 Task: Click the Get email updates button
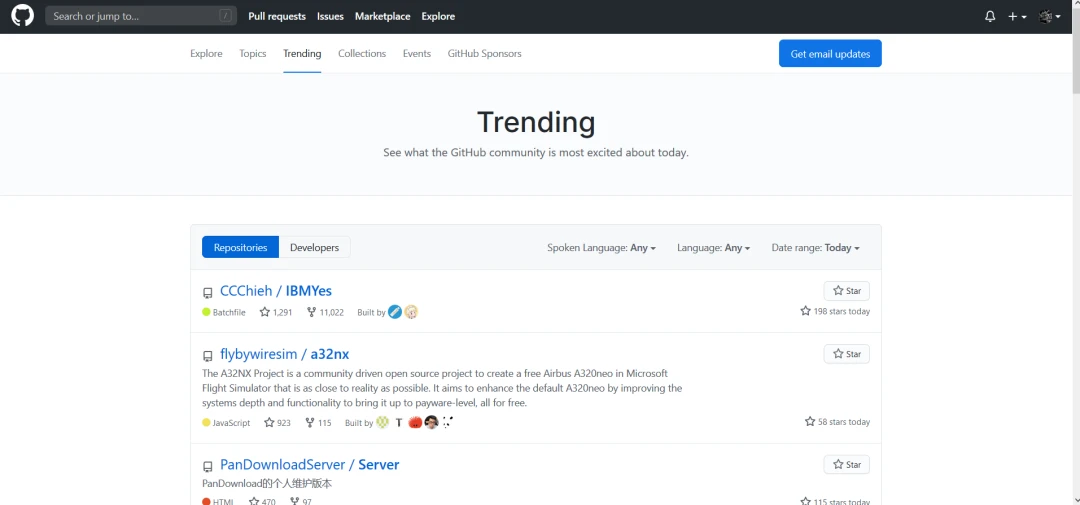830,54
